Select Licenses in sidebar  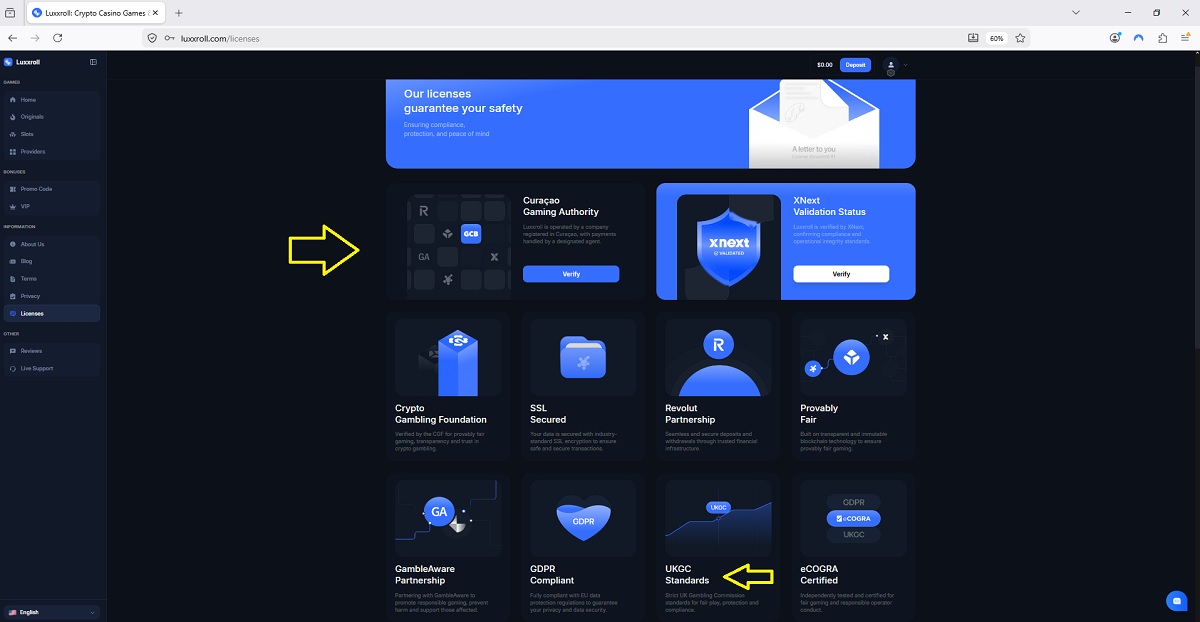click(x=51, y=314)
